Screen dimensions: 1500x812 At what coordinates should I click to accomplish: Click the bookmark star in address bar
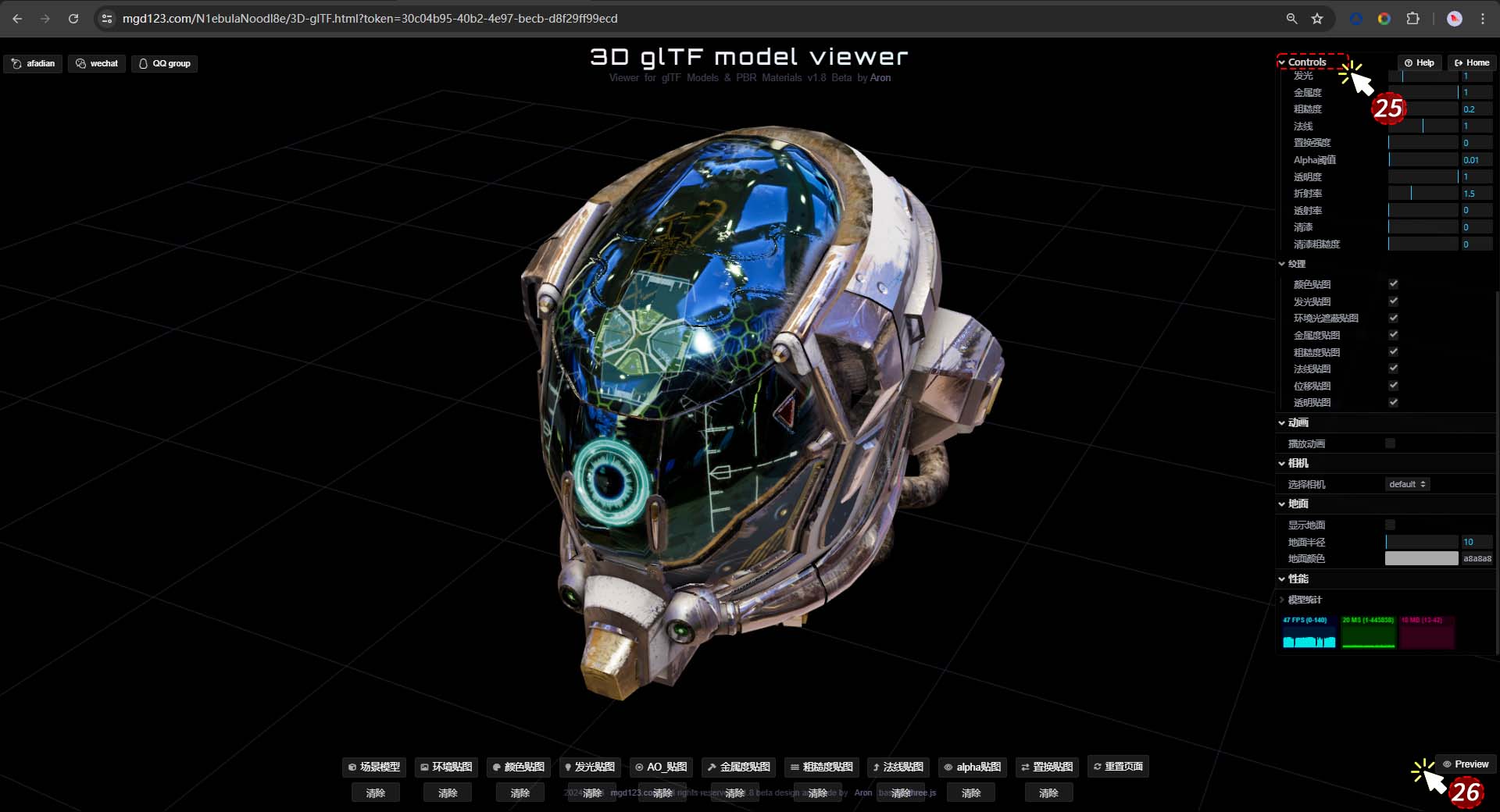click(x=1317, y=19)
